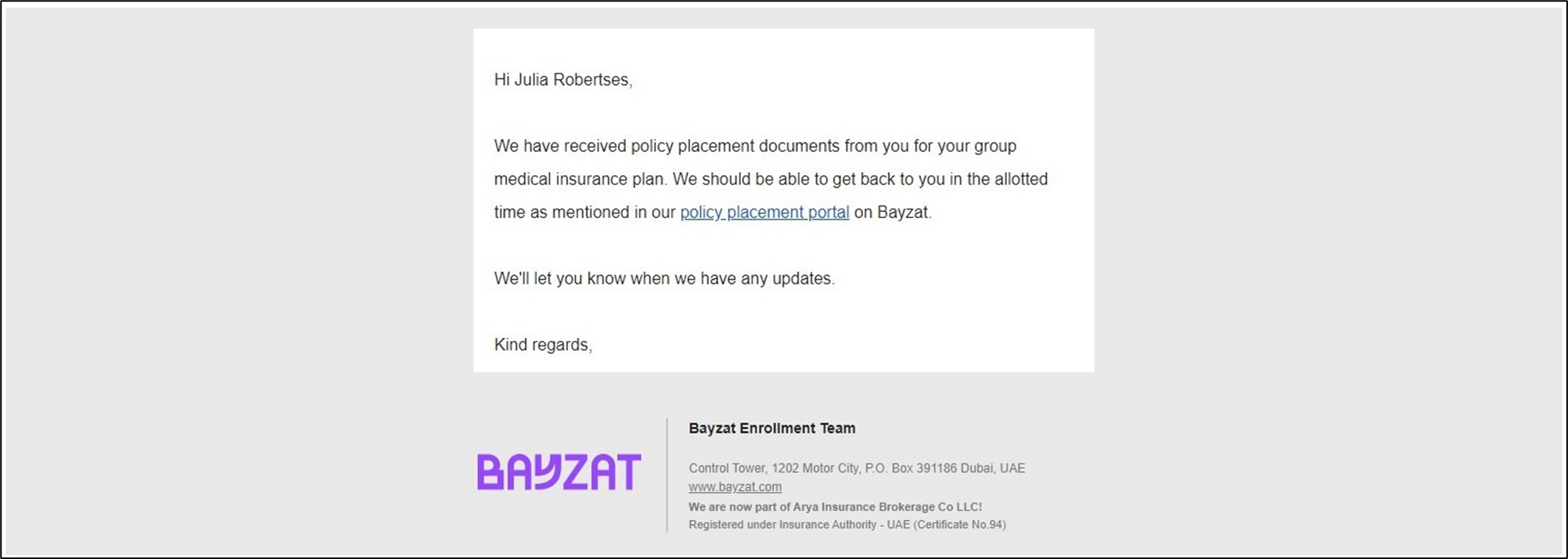Click the 'Bayzat Enrollment Team' signature heading
The height and width of the screenshot is (559, 1568).
pos(772,428)
